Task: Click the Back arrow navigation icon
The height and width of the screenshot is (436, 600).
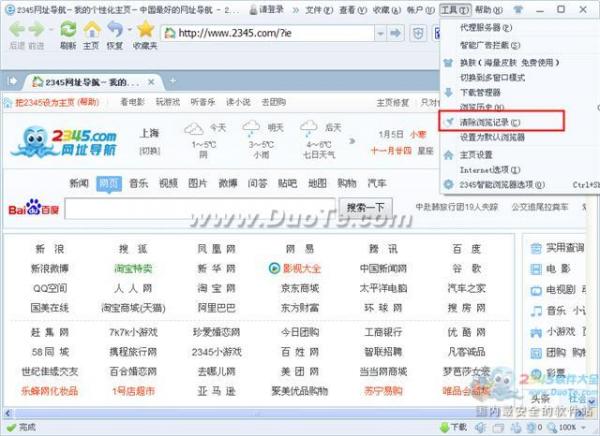Action: coord(17,30)
